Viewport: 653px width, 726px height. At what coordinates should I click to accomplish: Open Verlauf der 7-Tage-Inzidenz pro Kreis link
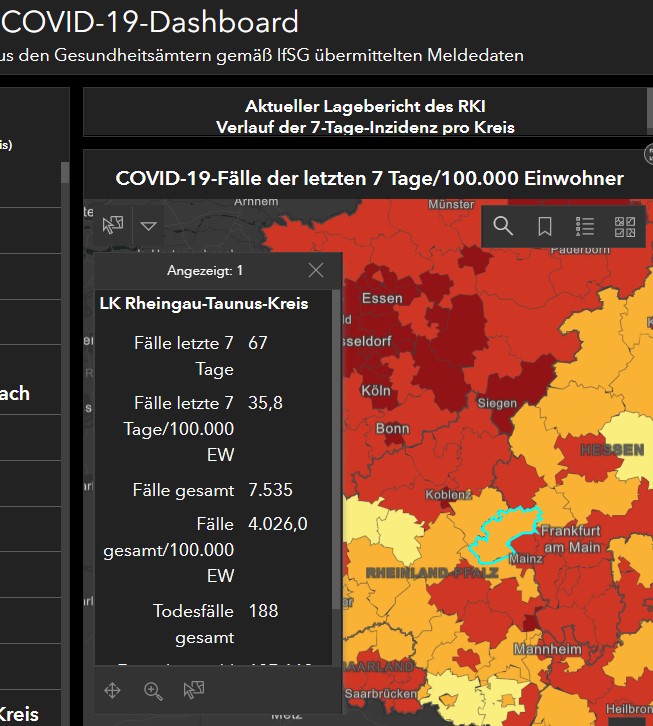(x=364, y=127)
